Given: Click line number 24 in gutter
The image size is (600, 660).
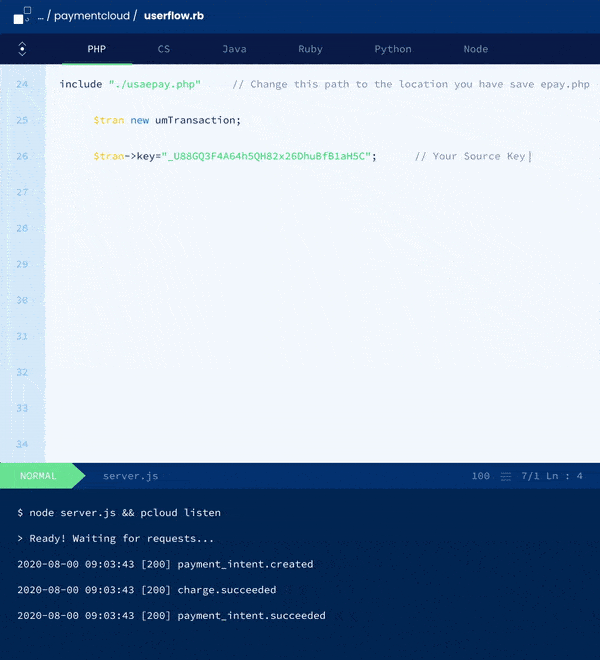Looking at the screenshot, I should (x=22, y=84).
